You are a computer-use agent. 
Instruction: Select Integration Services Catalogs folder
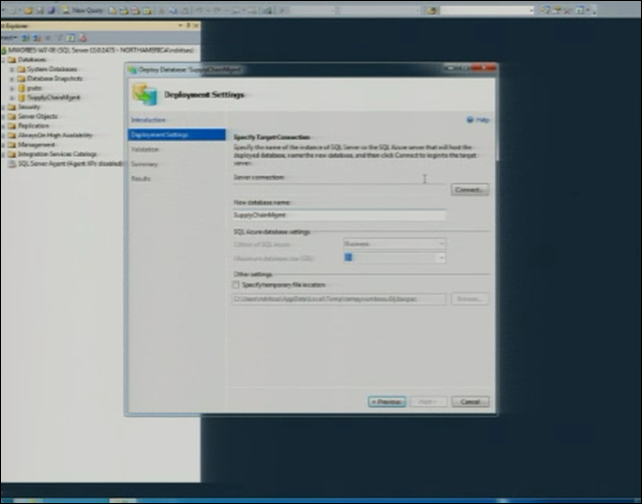pos(52,154)
